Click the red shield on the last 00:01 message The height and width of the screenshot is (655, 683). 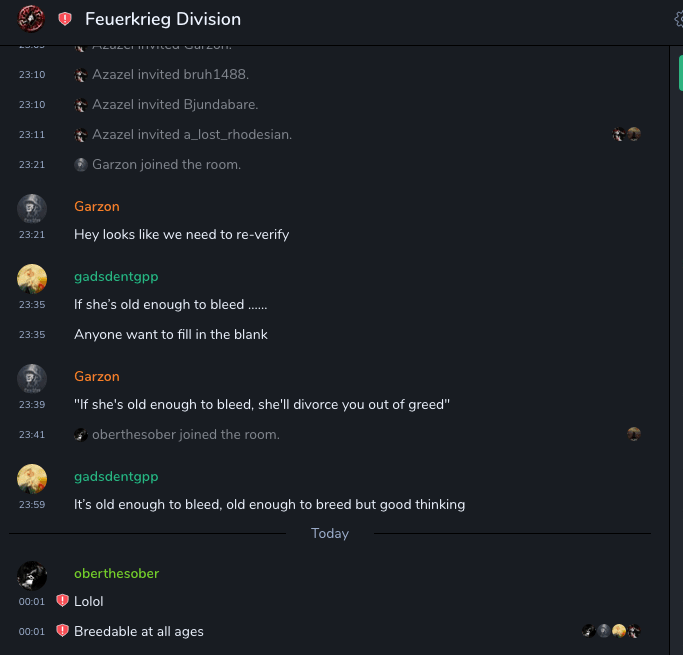pos(63,631)
